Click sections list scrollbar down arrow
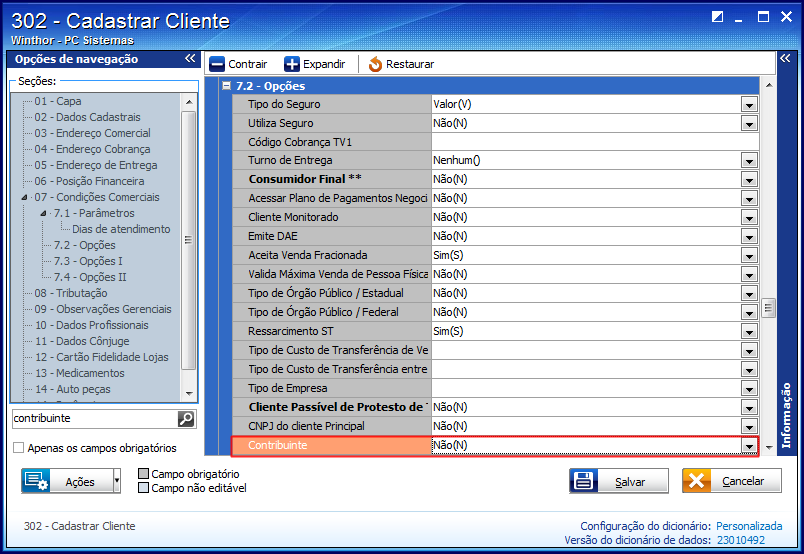Screen dimensions: 804x554 tap(189, 394)
